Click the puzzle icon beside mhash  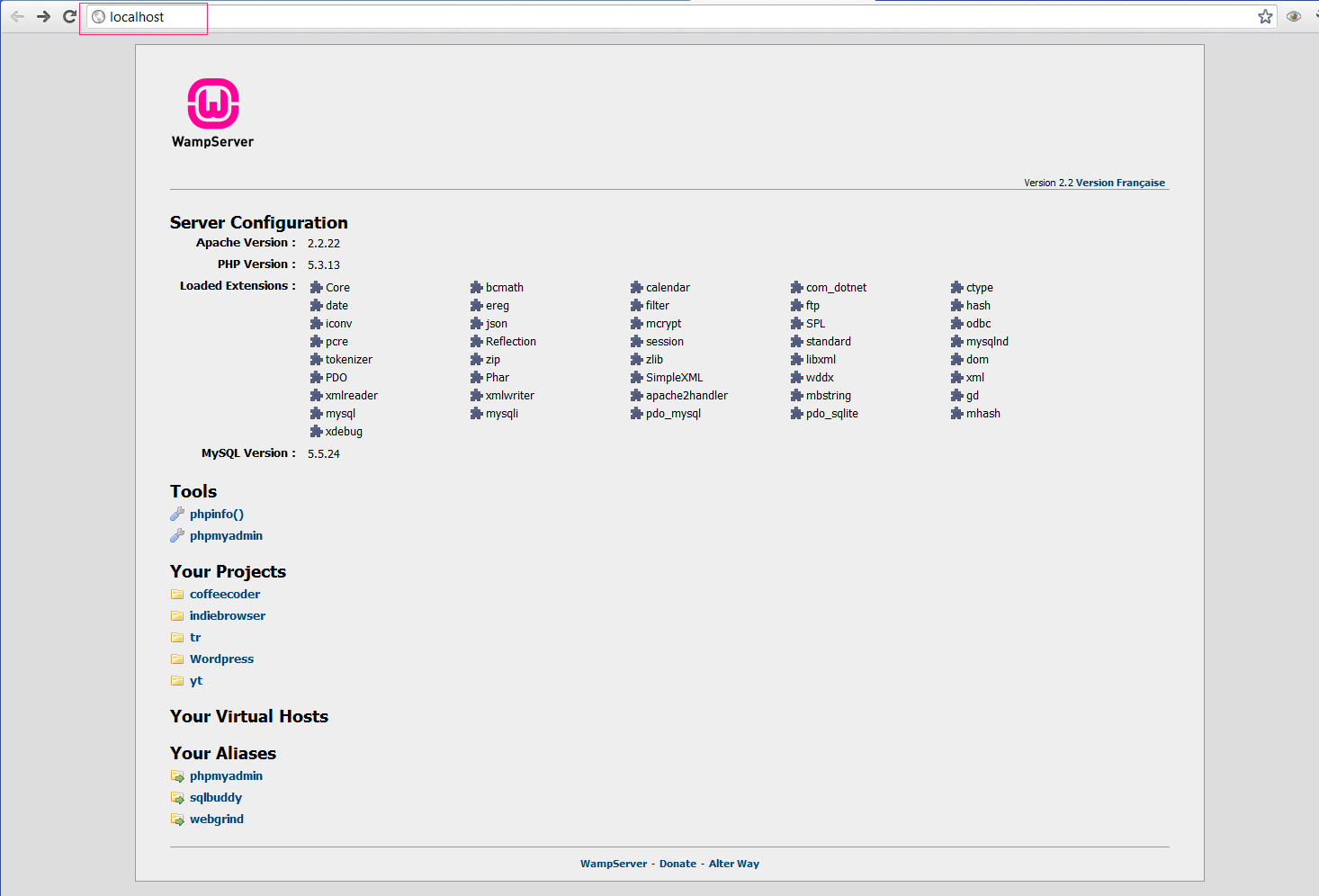[x=956, y=414]
